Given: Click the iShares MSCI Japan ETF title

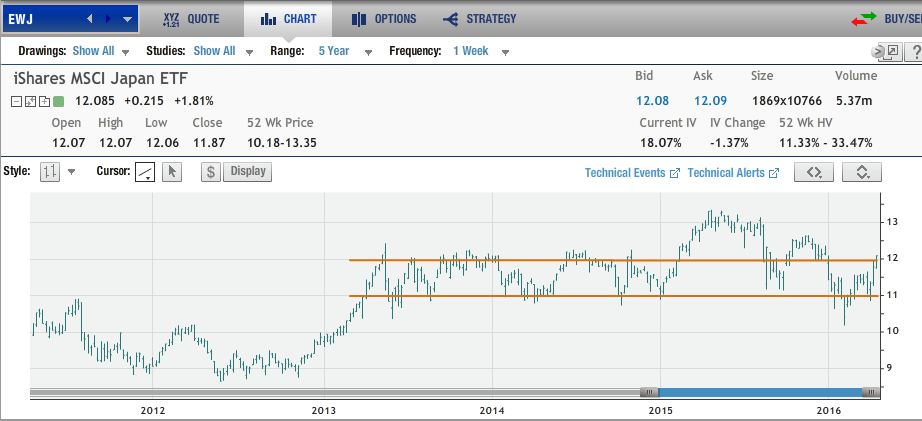Looking at the screenshot, I should click(101, 78).
